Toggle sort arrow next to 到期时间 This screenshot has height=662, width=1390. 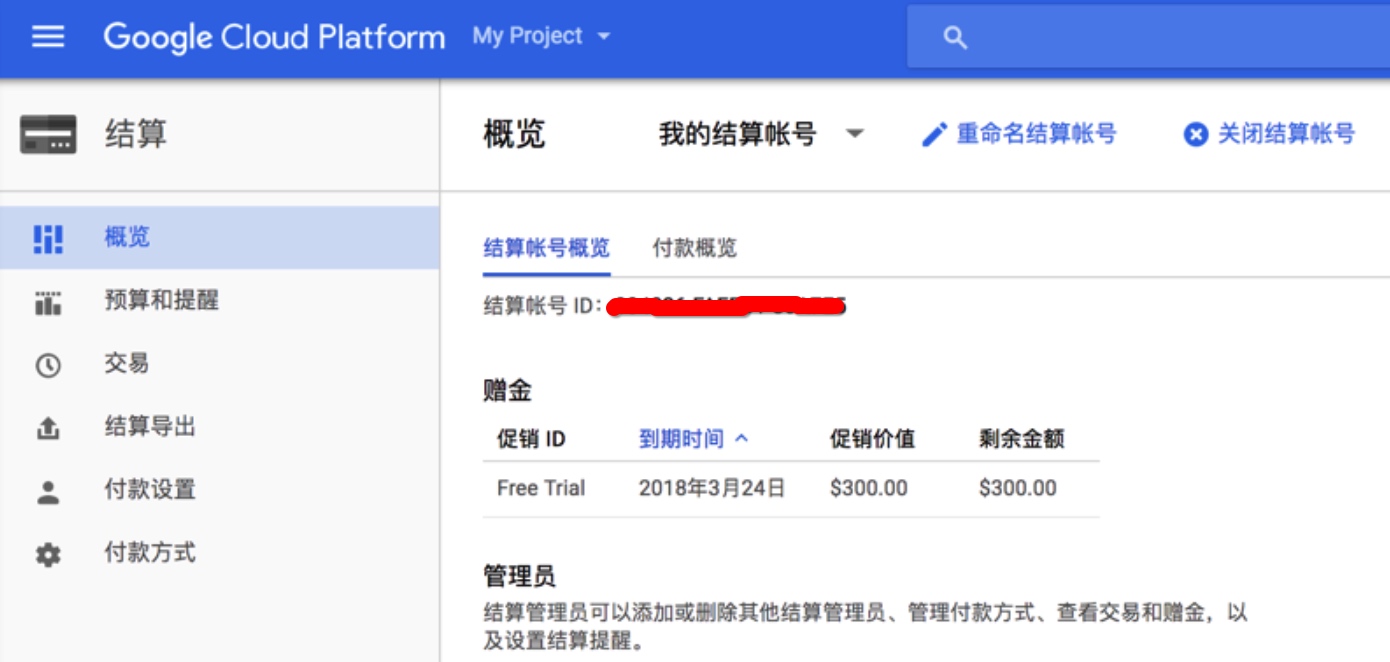click(741, 438)
